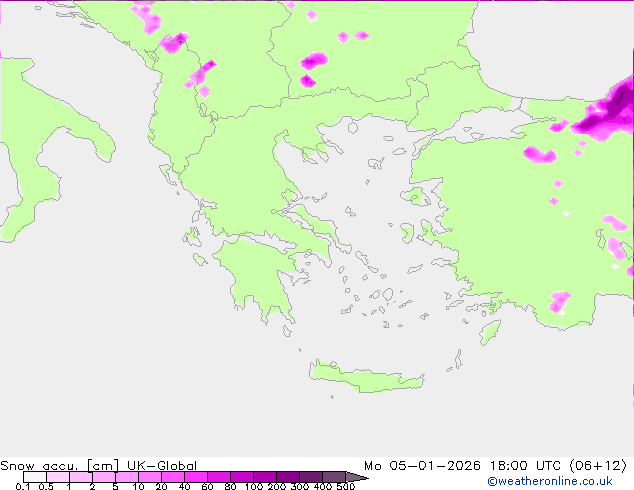
Task: Click the island of Rhodes on map
Action: [490, 332]
